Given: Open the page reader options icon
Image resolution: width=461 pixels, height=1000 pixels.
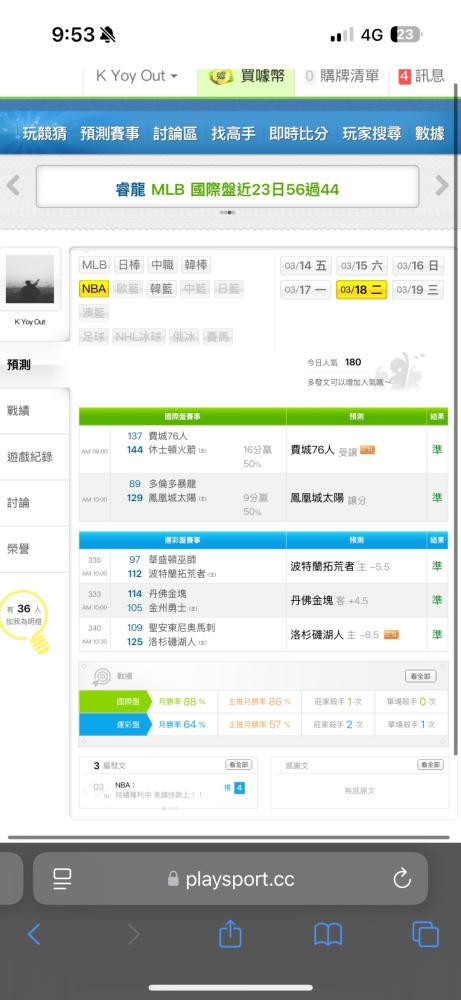Looking at the screenshot, I should 62,879.
